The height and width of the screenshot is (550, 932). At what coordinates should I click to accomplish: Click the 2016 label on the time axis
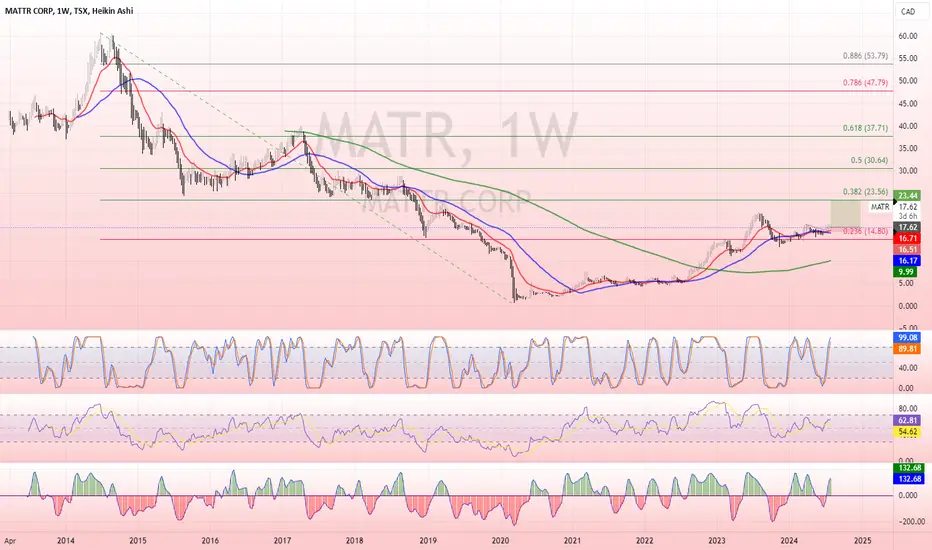point(210,540)
